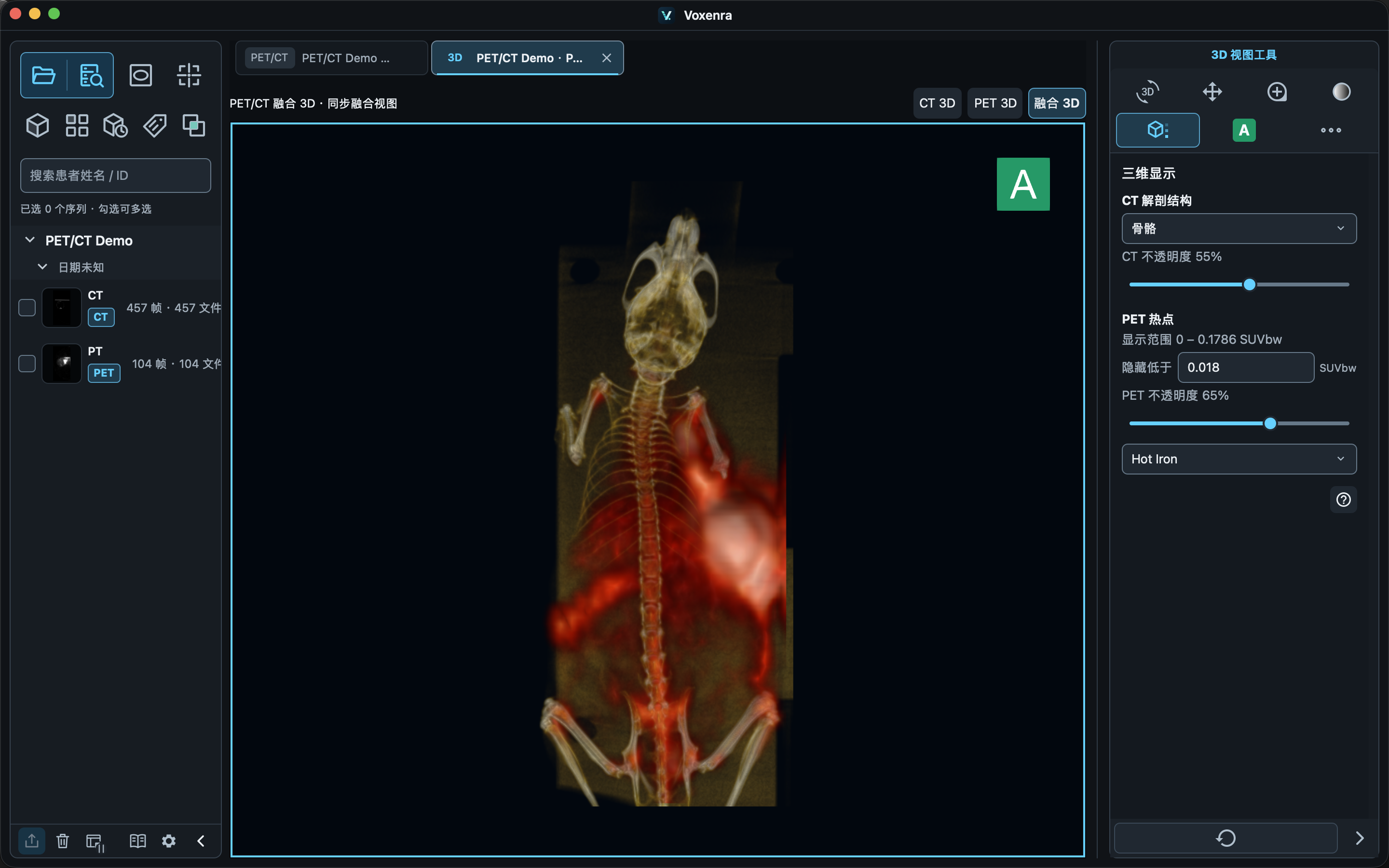Click the reset circular arrow button
Viewport: 1389px width, 868px height.
coord(1226,838)
